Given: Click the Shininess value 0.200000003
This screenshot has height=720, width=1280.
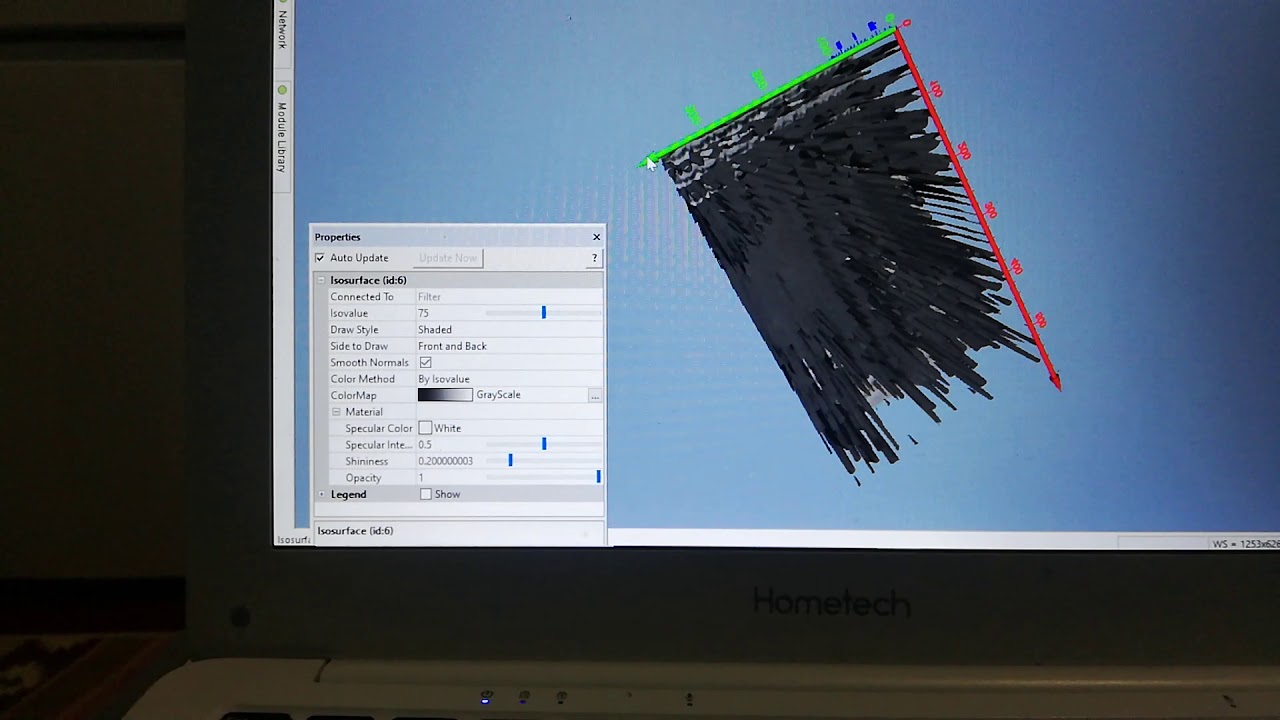Looking at the screenshot, I should 446,461.
